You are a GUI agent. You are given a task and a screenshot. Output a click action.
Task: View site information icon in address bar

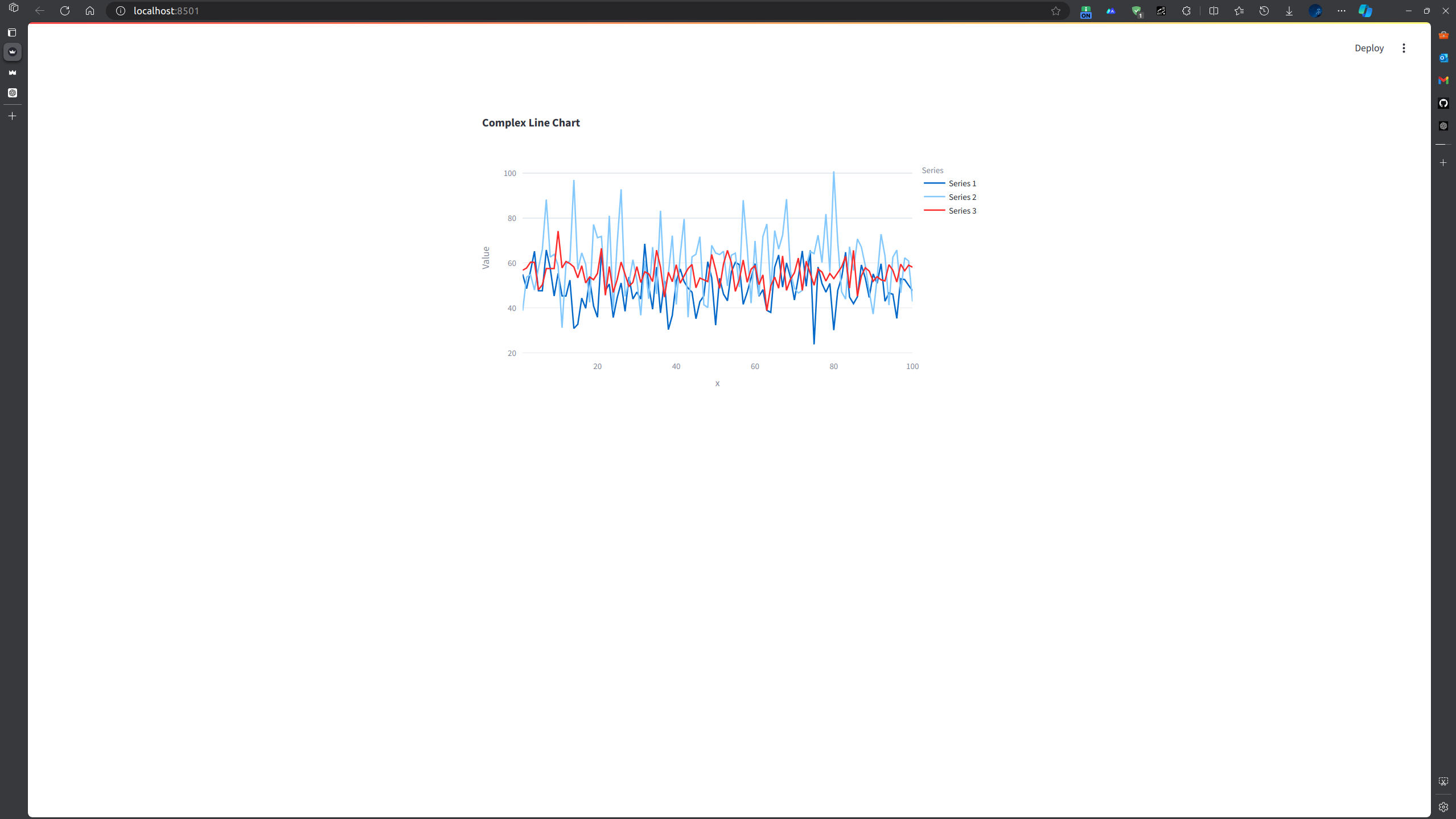tap(121, 11)
